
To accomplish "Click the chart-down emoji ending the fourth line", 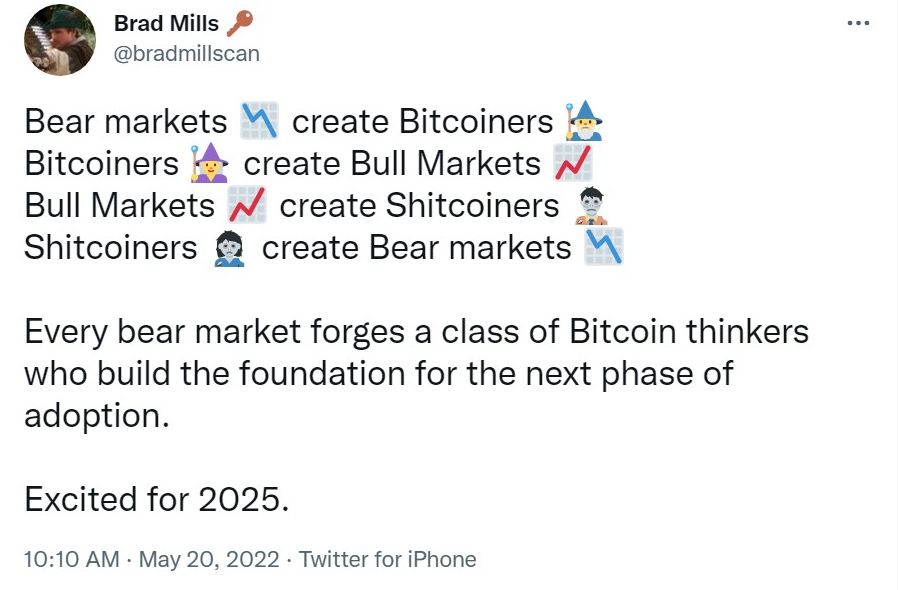I will 604,247.
